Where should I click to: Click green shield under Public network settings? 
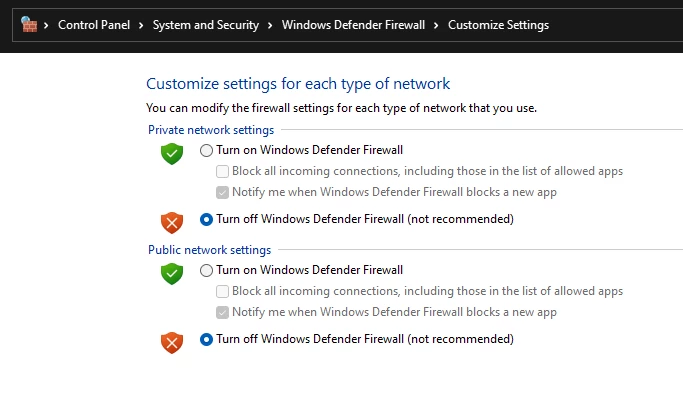pyautogui.click(x=172, y=274)
